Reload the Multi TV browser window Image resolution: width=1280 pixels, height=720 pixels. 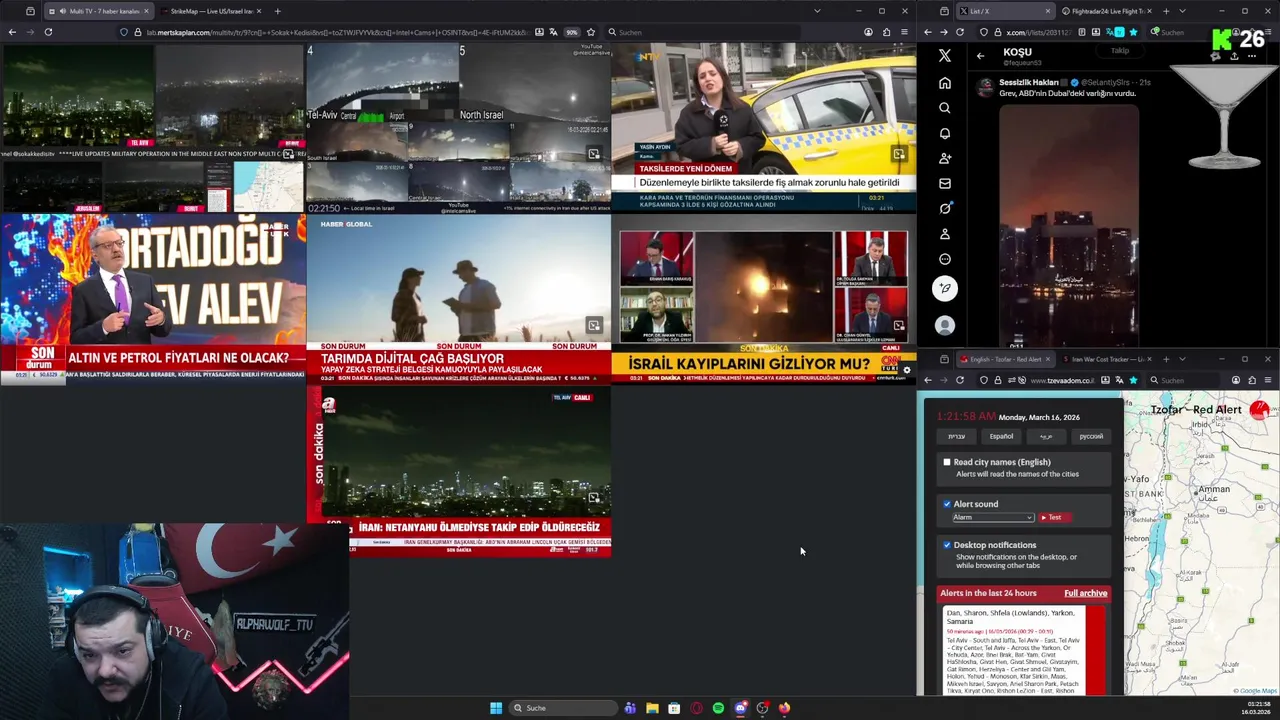click(48, 32)
